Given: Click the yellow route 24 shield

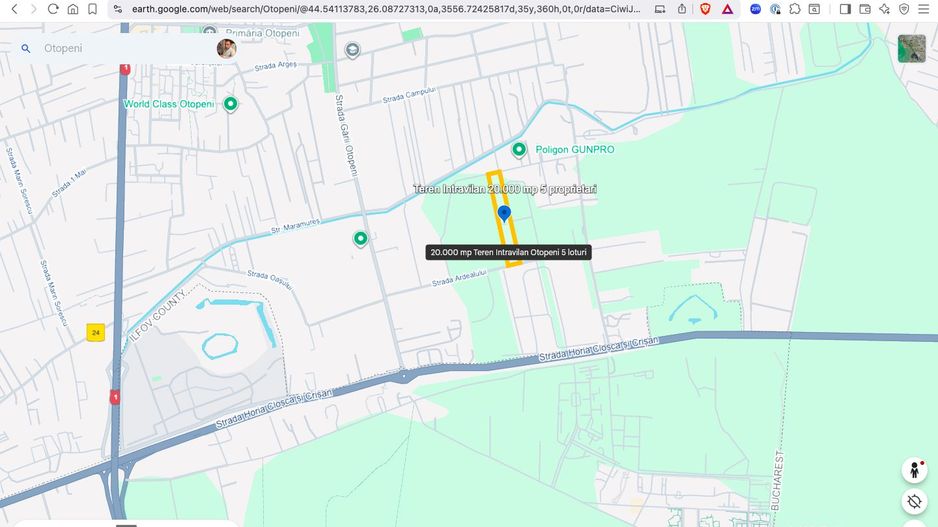Looking at the screenshot, I should tap(96, 333).
